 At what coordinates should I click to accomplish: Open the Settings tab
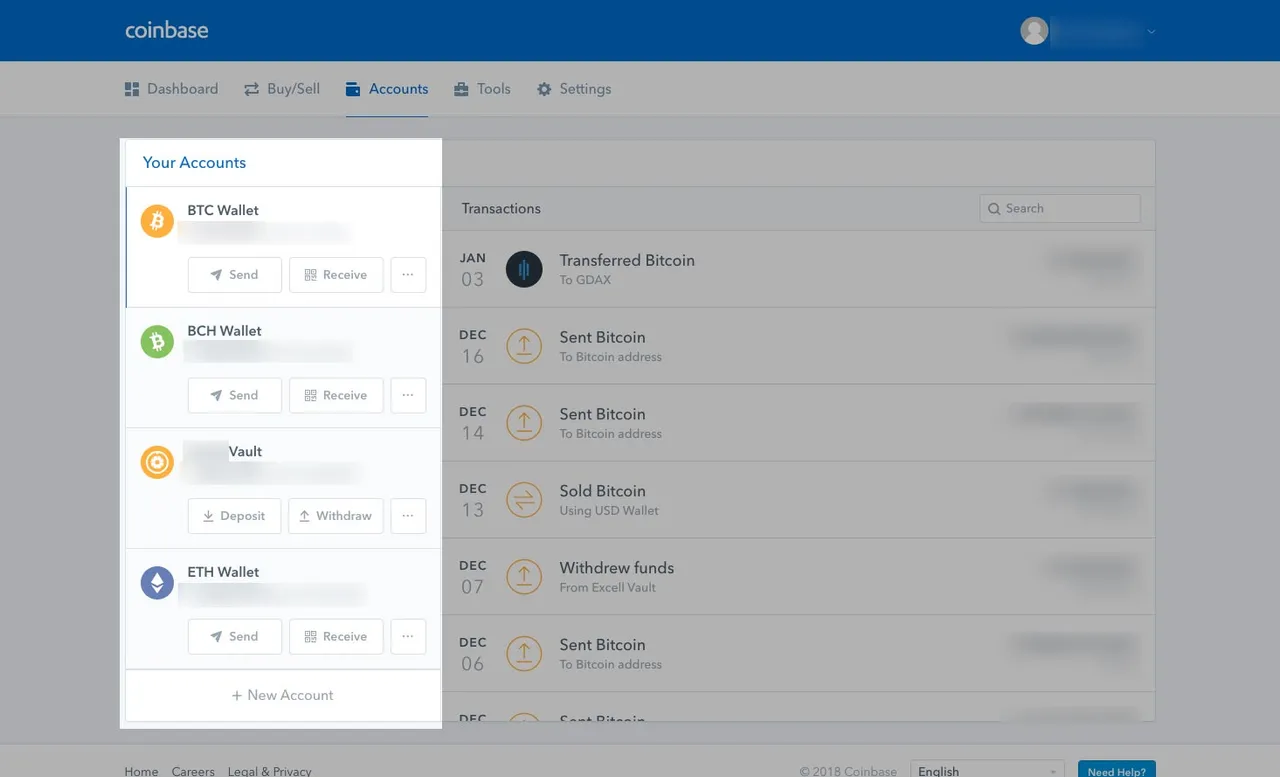coord(574,89)
